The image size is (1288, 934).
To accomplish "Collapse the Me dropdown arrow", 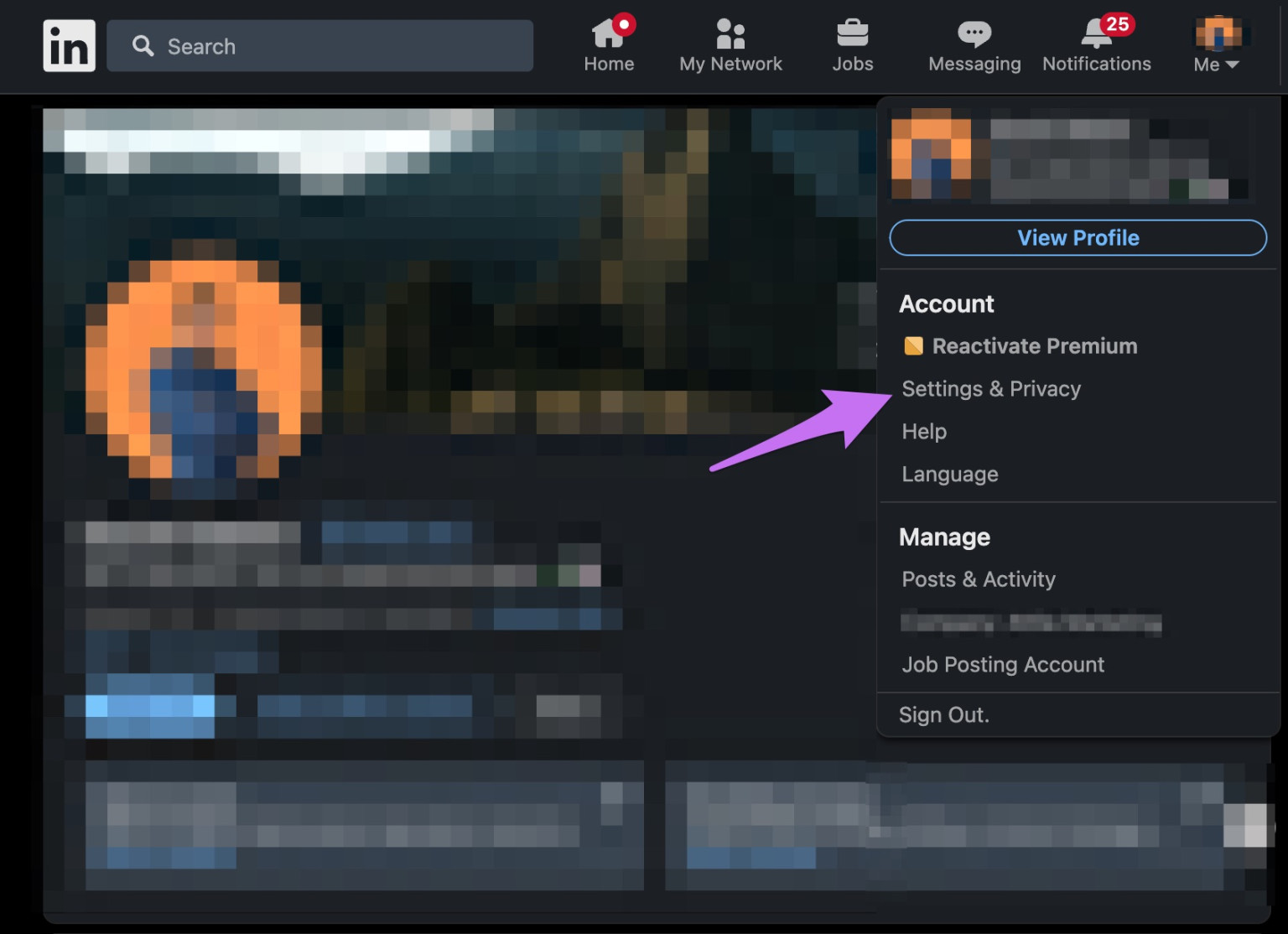I will pyautogui.click(x=1232, y=65).
